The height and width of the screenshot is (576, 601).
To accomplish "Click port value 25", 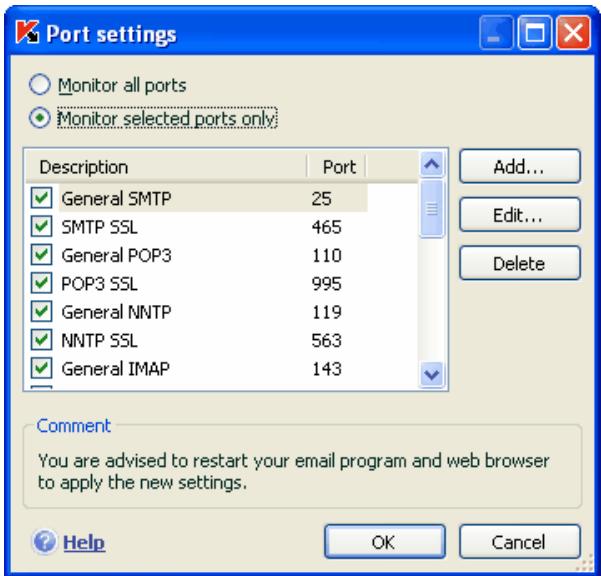I will pos(321,199).
